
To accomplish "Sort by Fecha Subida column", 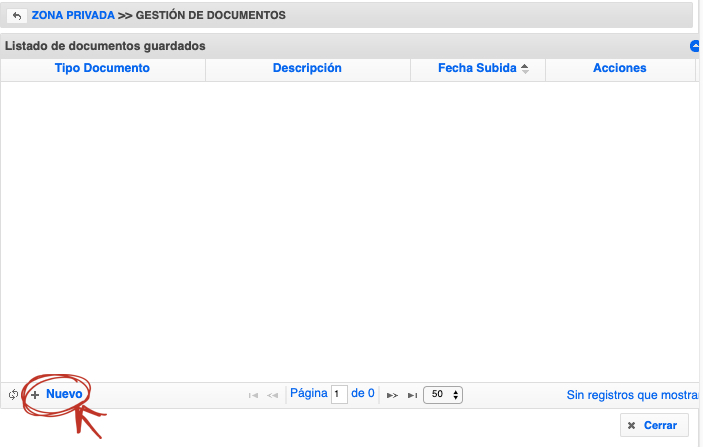I will [x=477, y=68].
